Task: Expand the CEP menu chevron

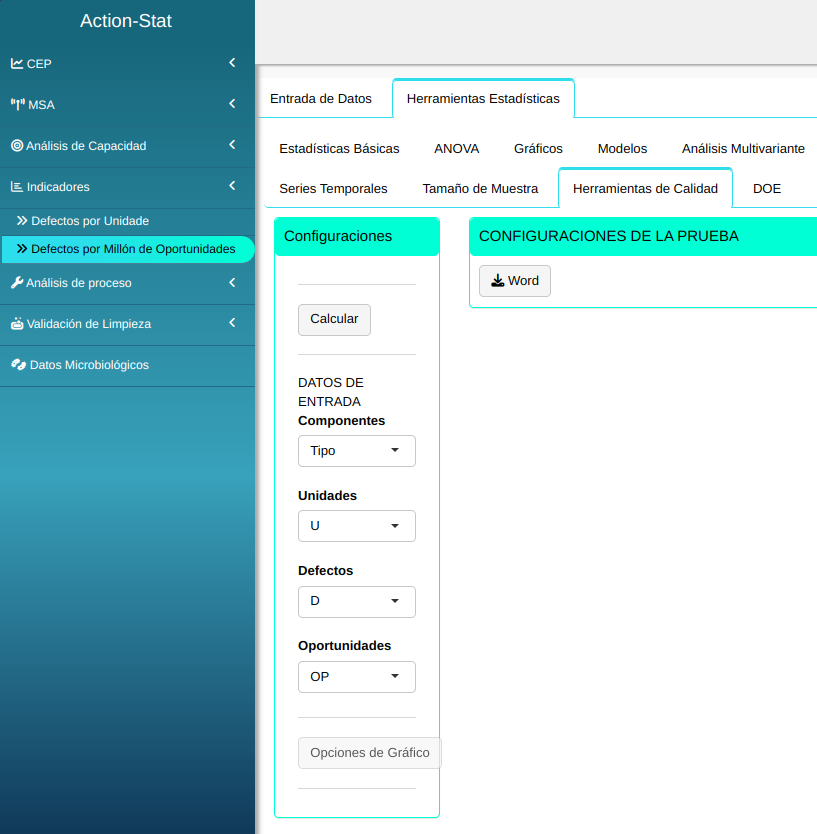Action: [x=232, y=63]
